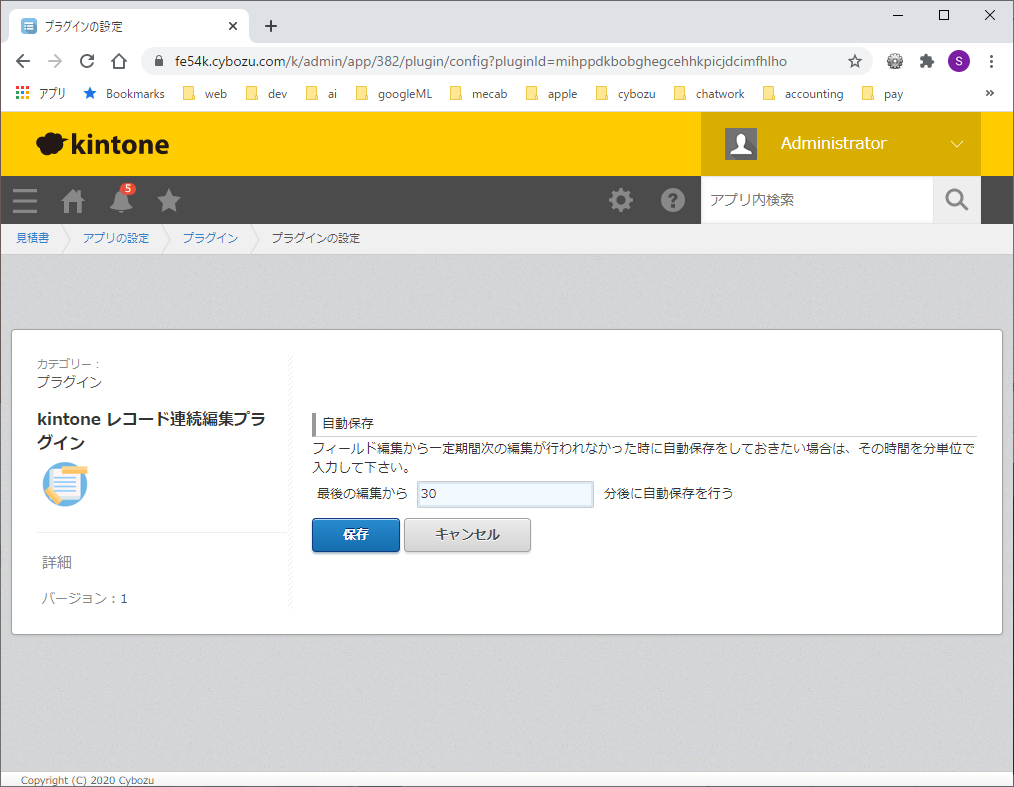Viewport: 1014px width, 787px height.
Task: Select the プラグインの設定 browser tab
Action: point(129,26)
